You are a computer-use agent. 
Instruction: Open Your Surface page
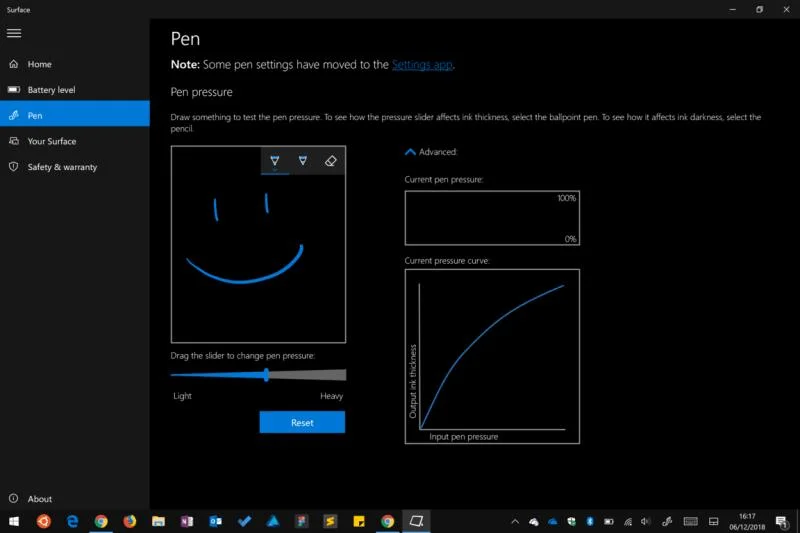75,141
